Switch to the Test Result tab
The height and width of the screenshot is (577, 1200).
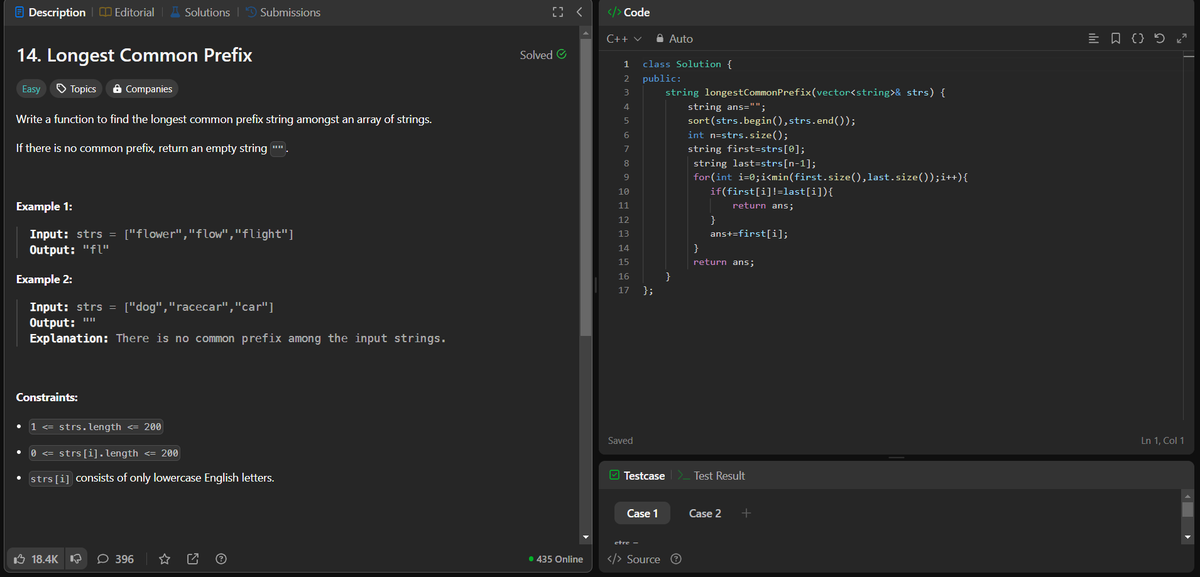point(711,476)
